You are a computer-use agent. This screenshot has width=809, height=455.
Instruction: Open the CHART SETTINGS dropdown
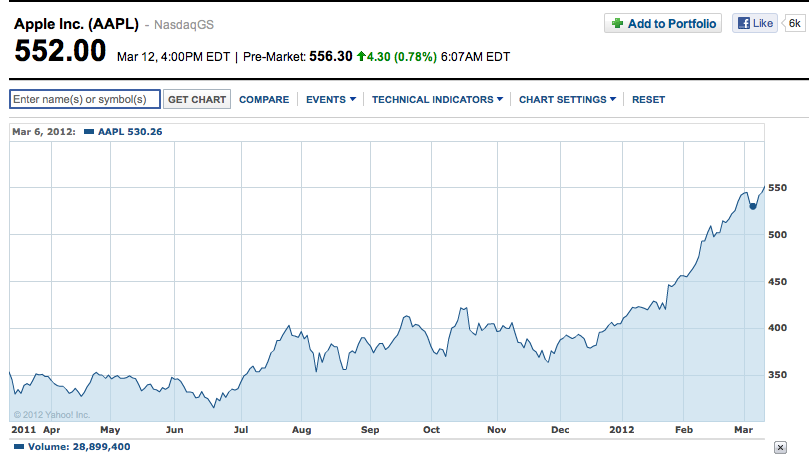pos(567,100)
